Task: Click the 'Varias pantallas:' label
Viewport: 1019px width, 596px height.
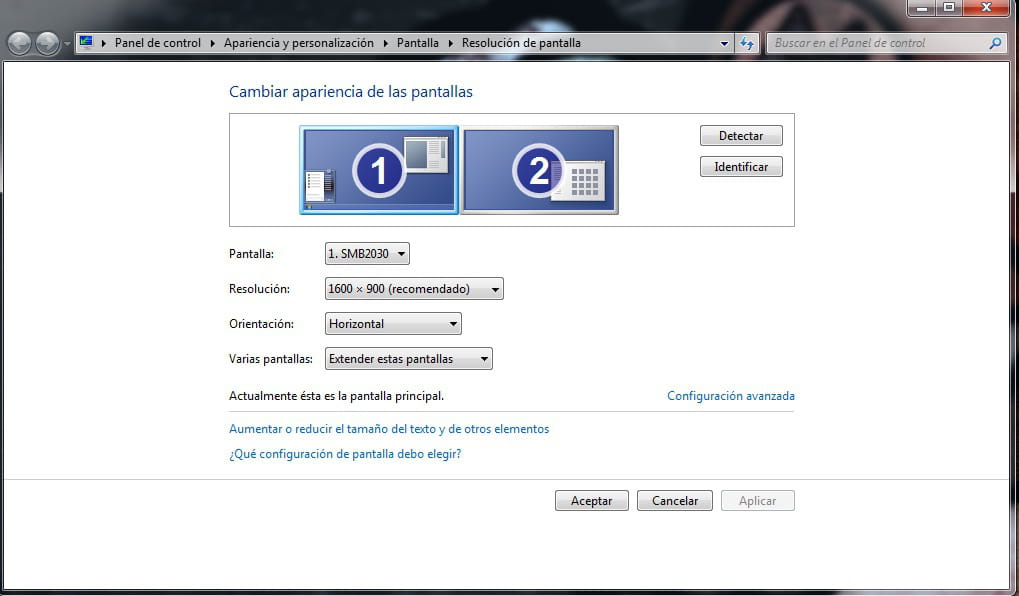Action: click(270, 359)
